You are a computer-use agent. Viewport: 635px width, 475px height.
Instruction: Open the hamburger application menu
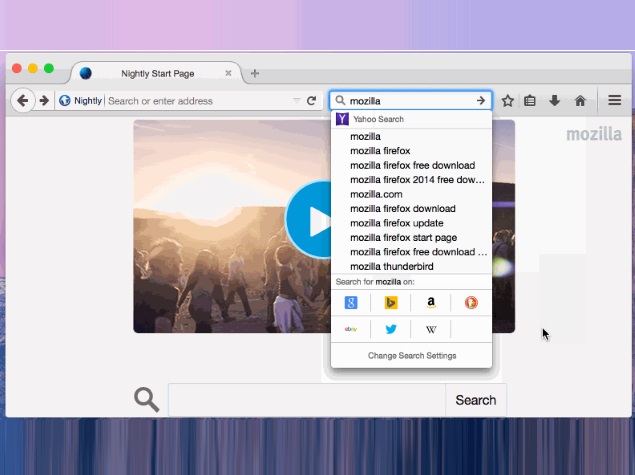tap(615, 101)
